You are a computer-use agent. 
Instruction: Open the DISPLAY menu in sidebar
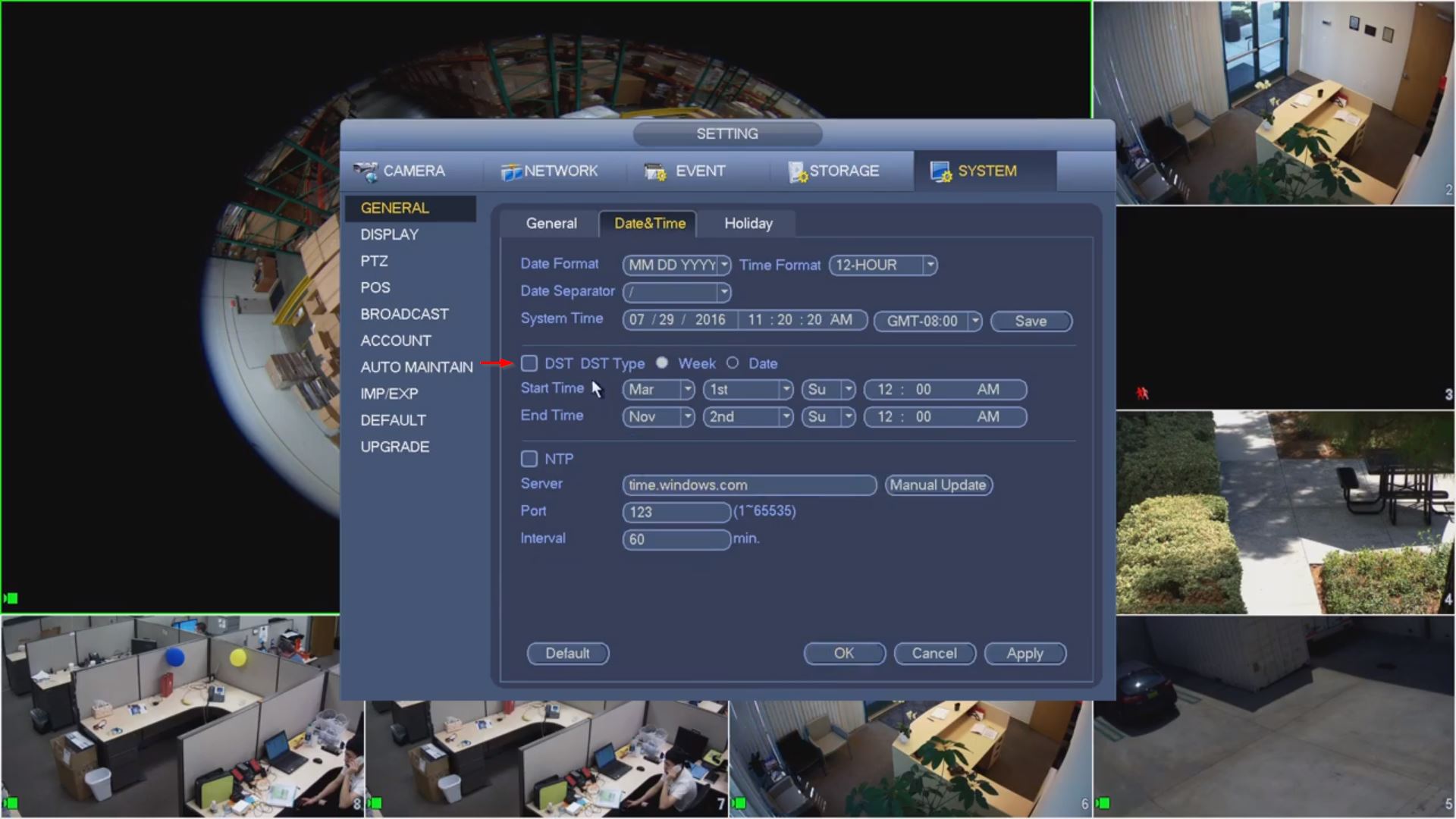pyautogui.click(x=389, y=234)
